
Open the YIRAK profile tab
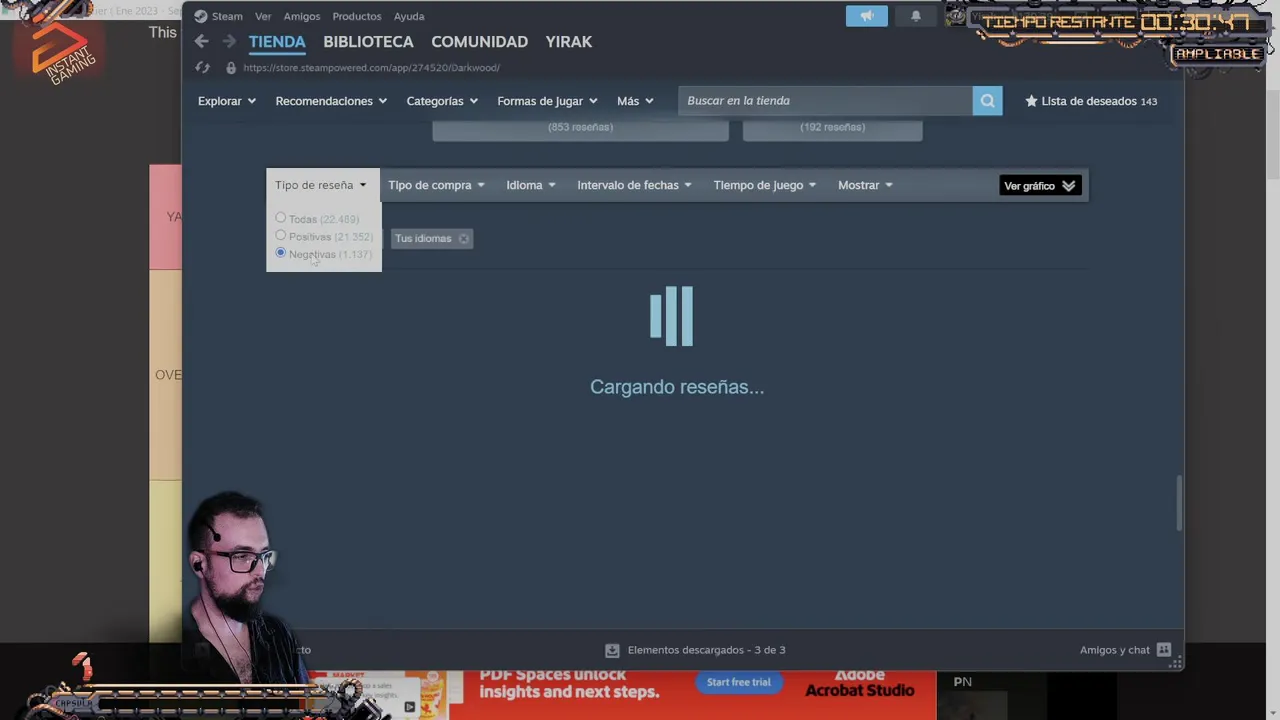click(569, 42)
